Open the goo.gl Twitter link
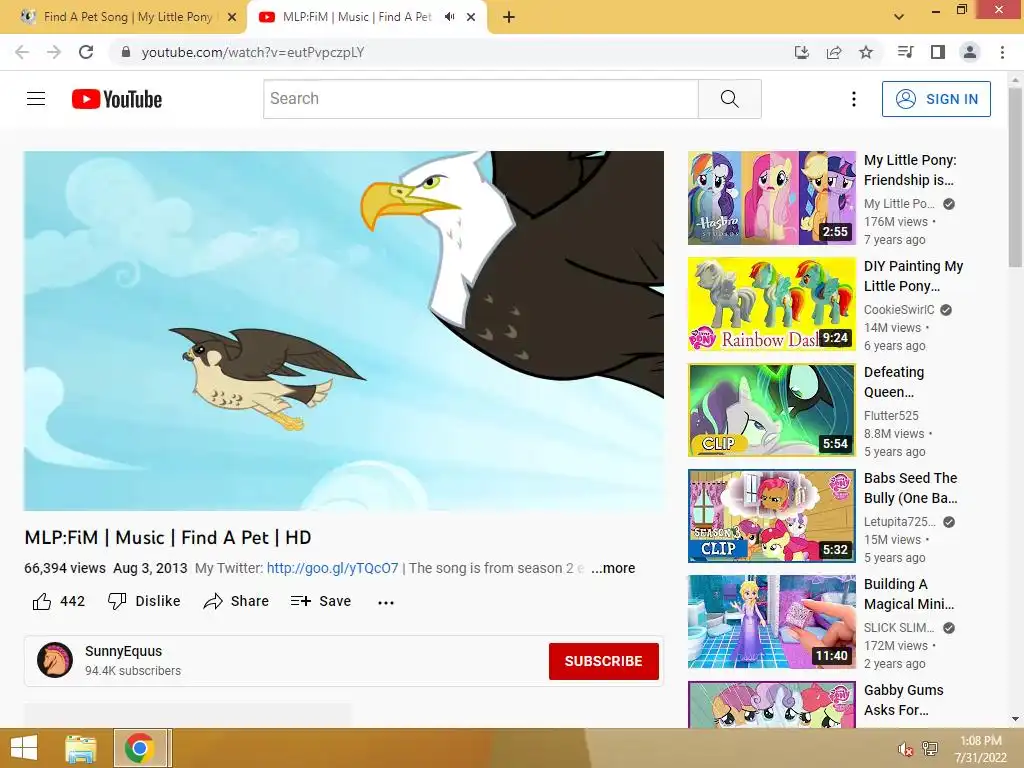The width and height of the screenshot is (1024, 768). [x=332, y=568]
